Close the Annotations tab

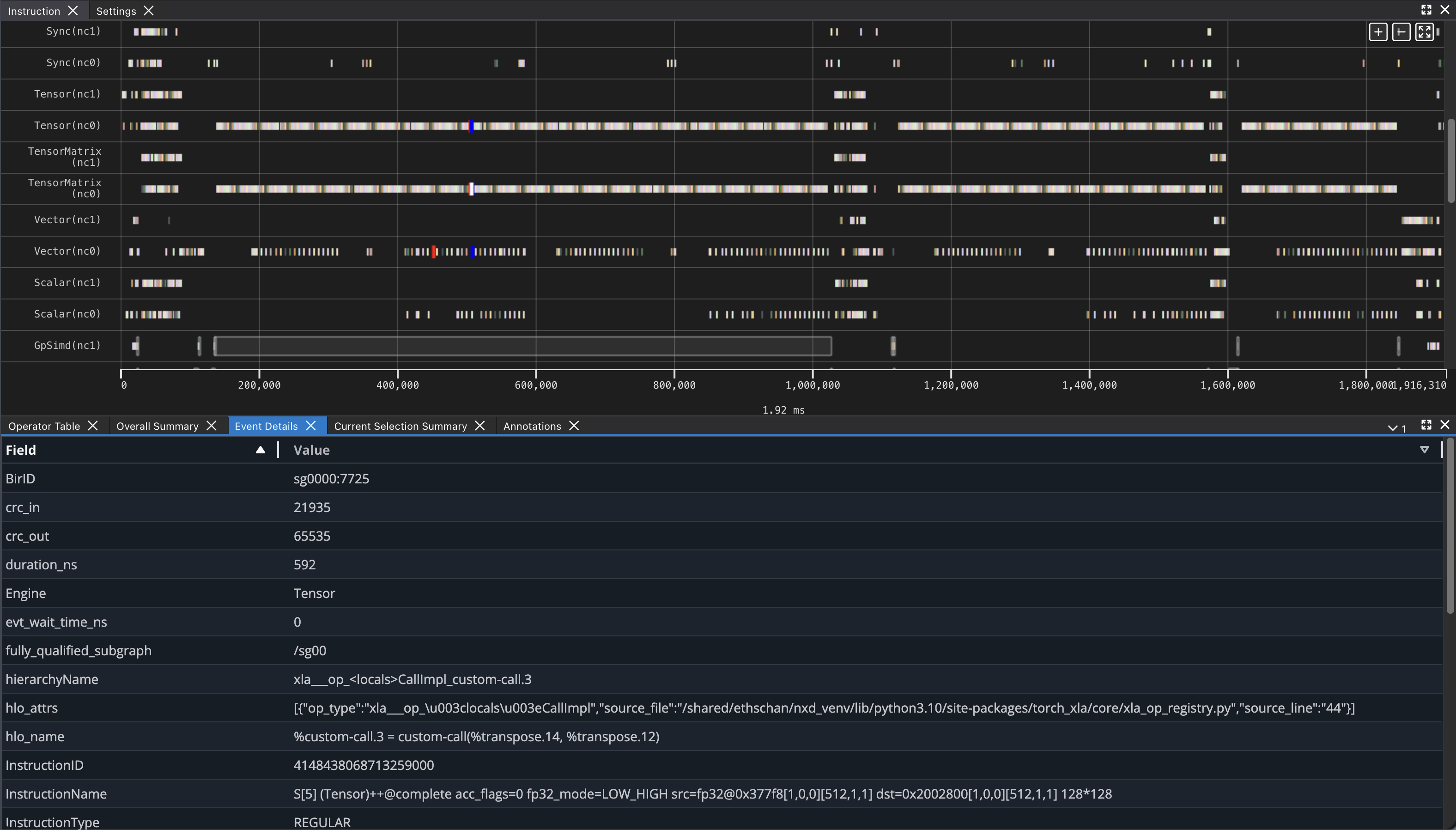(x=574, y=426)
